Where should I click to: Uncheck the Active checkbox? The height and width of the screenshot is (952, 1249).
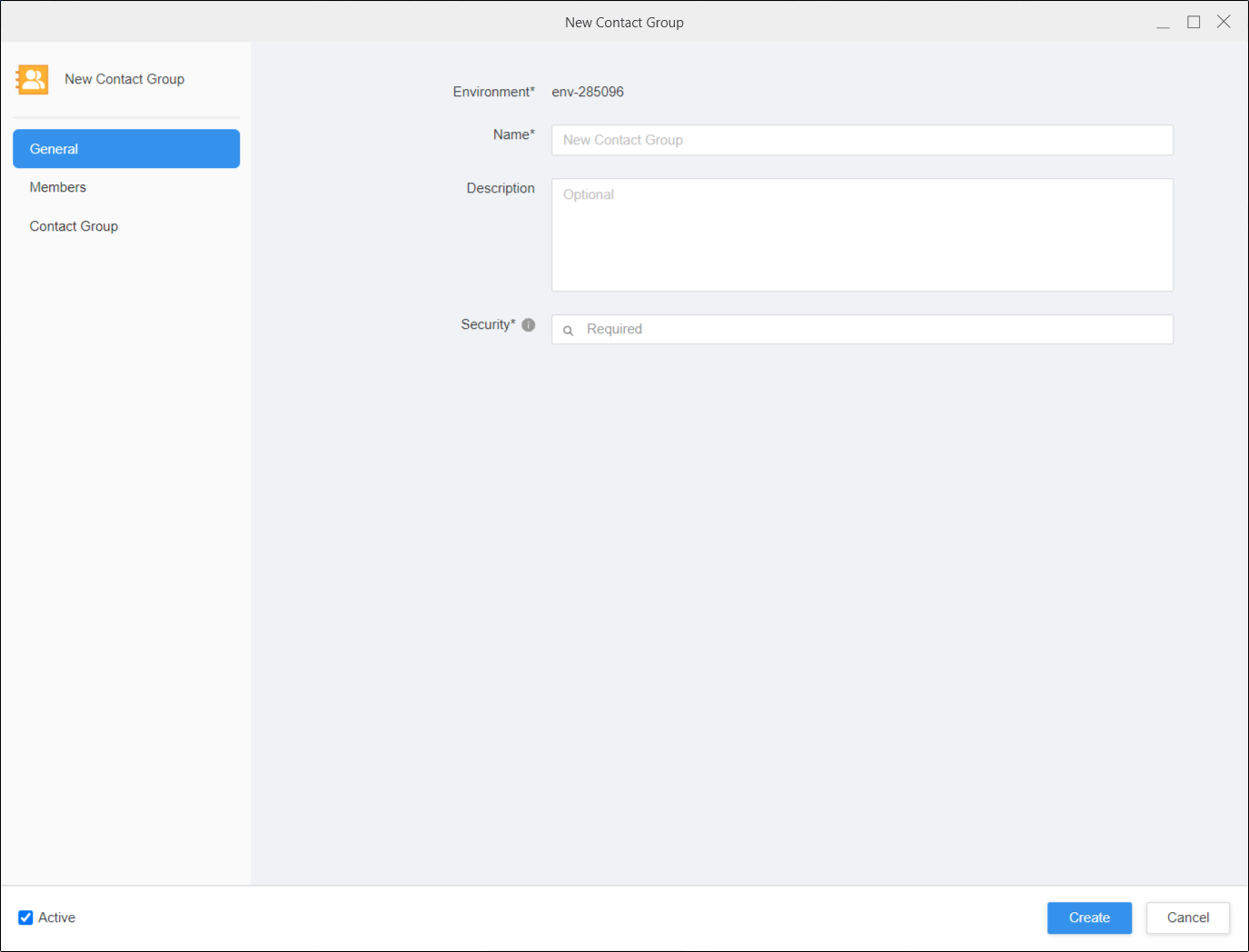click(25, 917)
